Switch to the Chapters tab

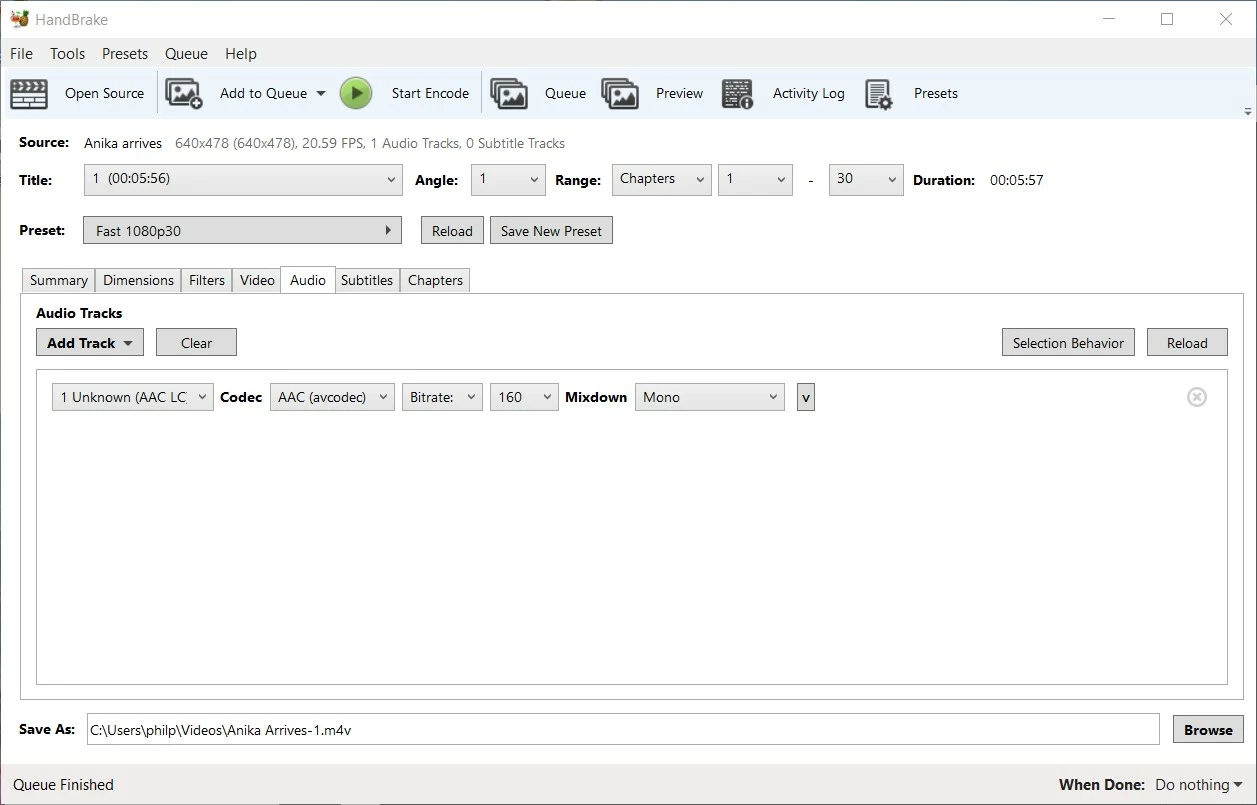(x=435, y=280)
